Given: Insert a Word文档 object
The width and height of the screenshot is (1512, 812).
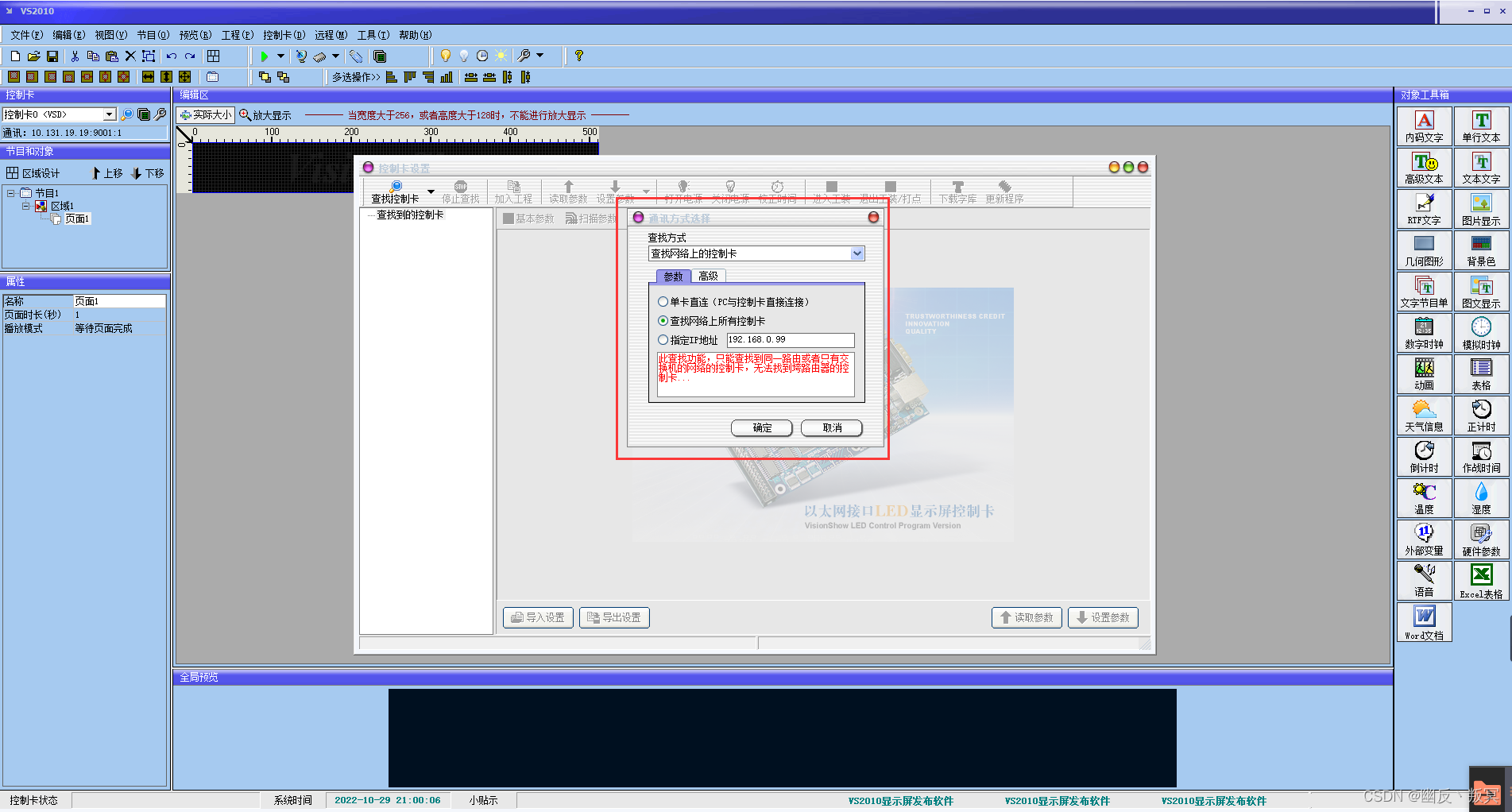Looking at the screenshot, I should (x=1425, y=622).
